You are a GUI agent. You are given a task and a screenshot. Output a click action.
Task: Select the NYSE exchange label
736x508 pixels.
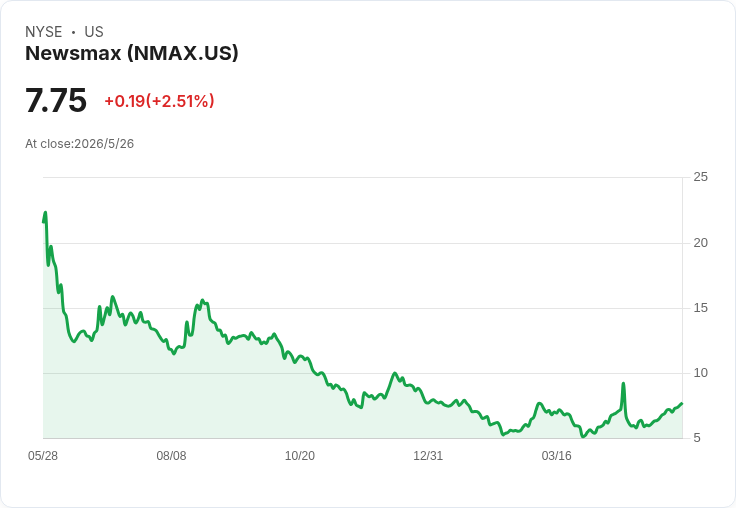point(44,32)
